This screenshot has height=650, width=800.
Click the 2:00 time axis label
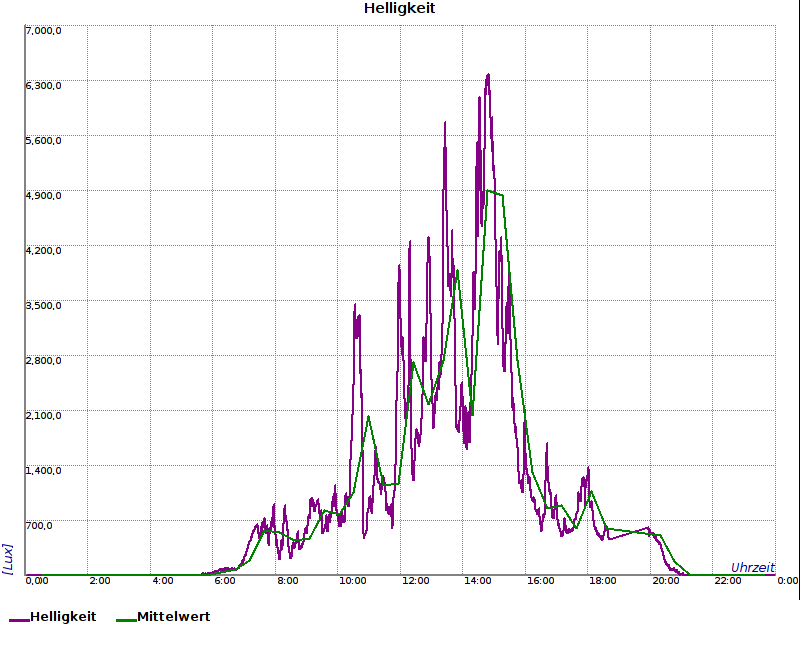pyautogui.click(x=99, y=581)
